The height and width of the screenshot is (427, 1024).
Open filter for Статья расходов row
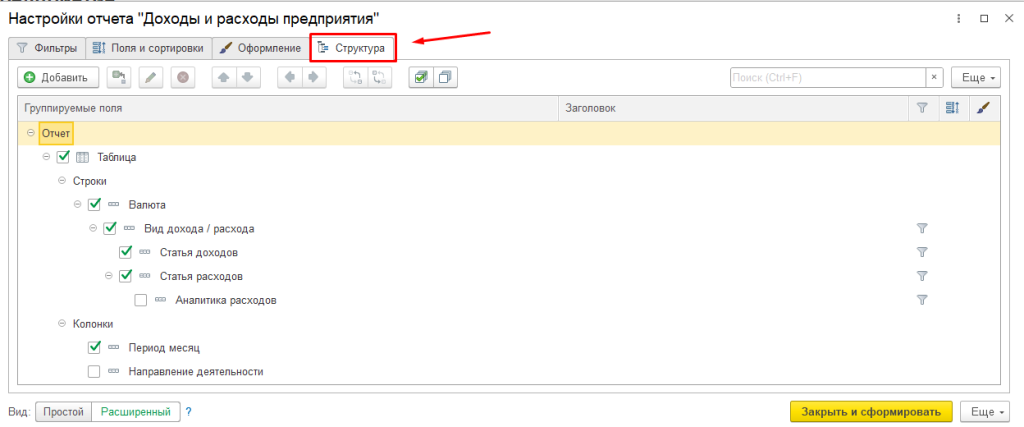point(922,276)
